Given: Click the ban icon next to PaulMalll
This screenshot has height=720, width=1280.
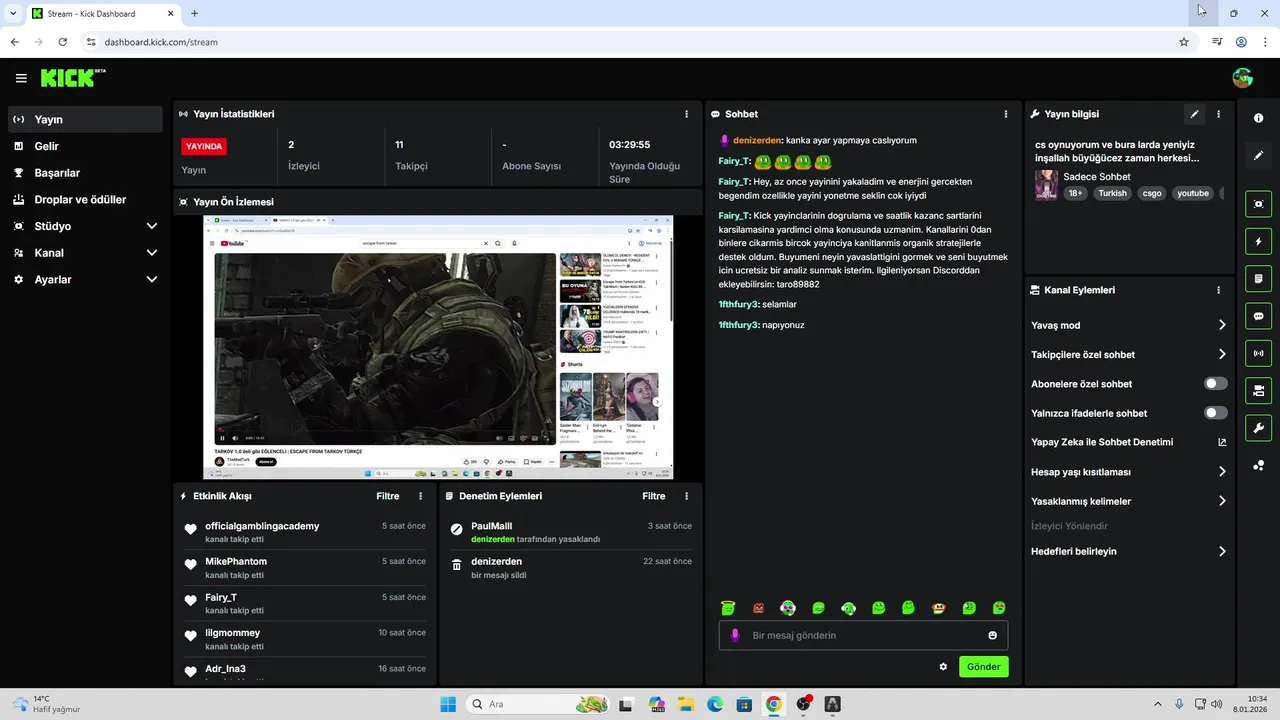Looking at the screenshot, I should 457,529.
